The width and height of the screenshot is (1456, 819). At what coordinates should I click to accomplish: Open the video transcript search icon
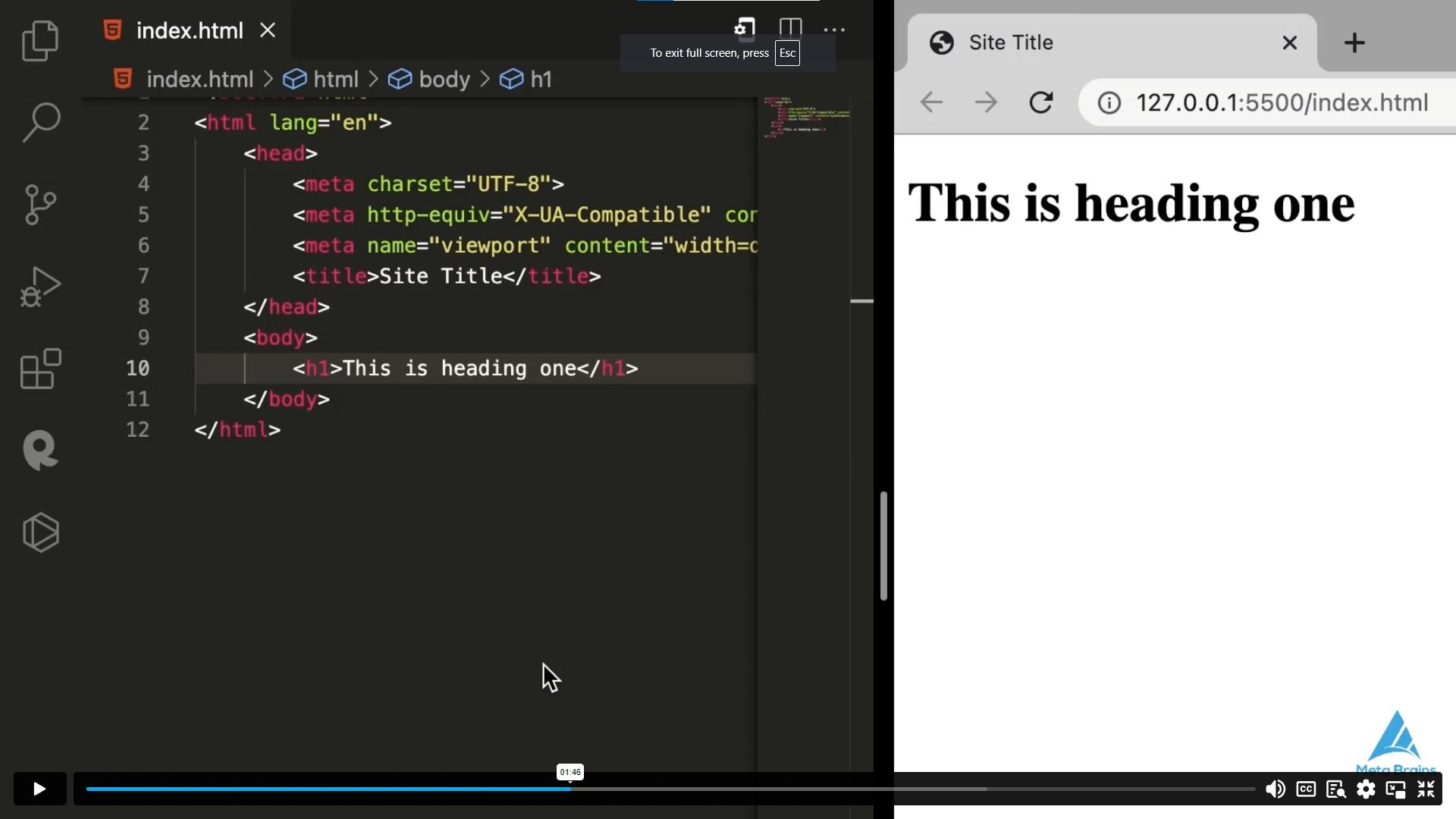point(1335,789)
